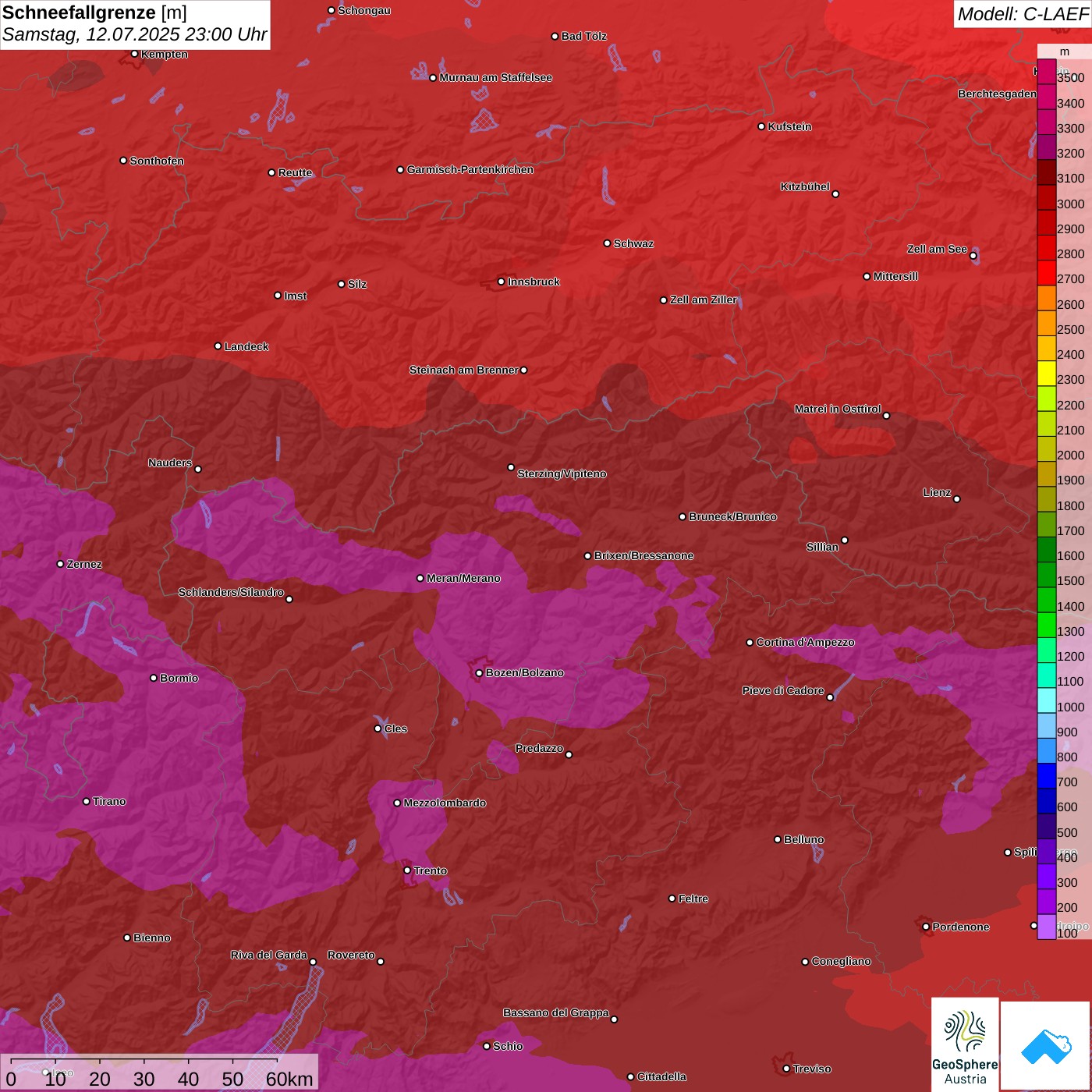Click the Kitzbühel label

point(805,186)
